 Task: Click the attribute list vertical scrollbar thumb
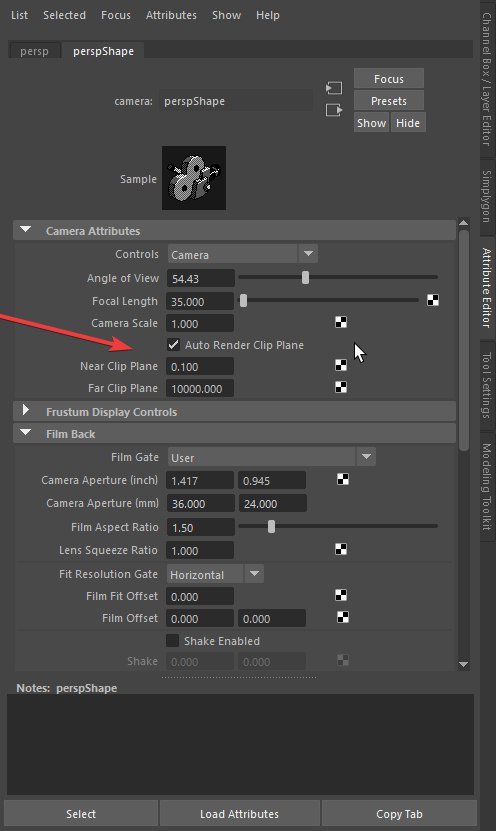pos(464,340)
